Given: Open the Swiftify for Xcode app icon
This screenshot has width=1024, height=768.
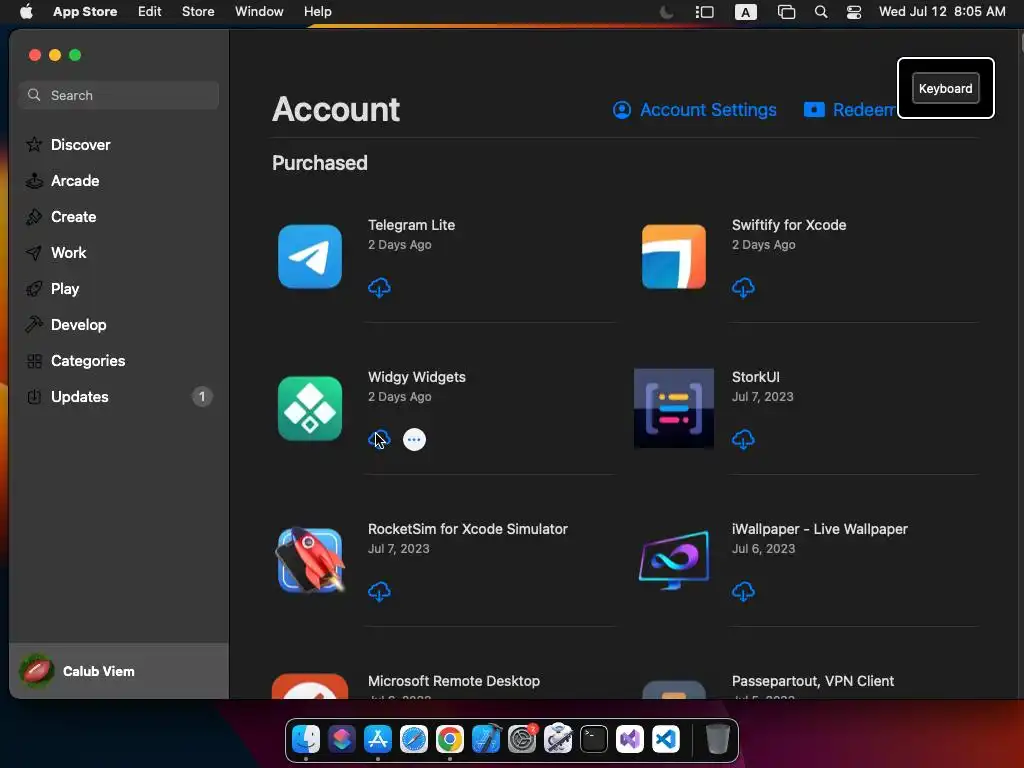Looking at the screenshot, I should coord(673,257).
